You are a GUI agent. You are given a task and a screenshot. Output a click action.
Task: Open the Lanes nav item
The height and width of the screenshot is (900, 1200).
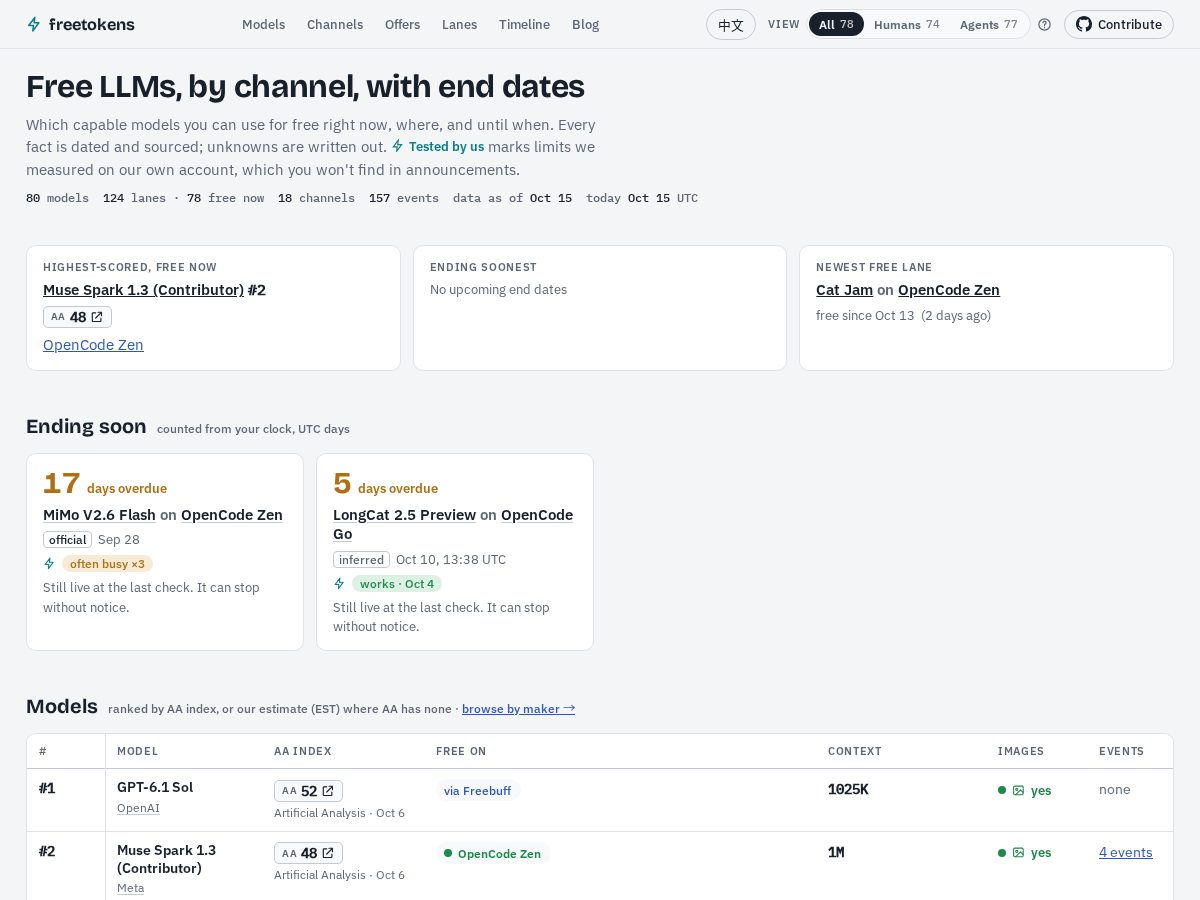tap(459, 24)
